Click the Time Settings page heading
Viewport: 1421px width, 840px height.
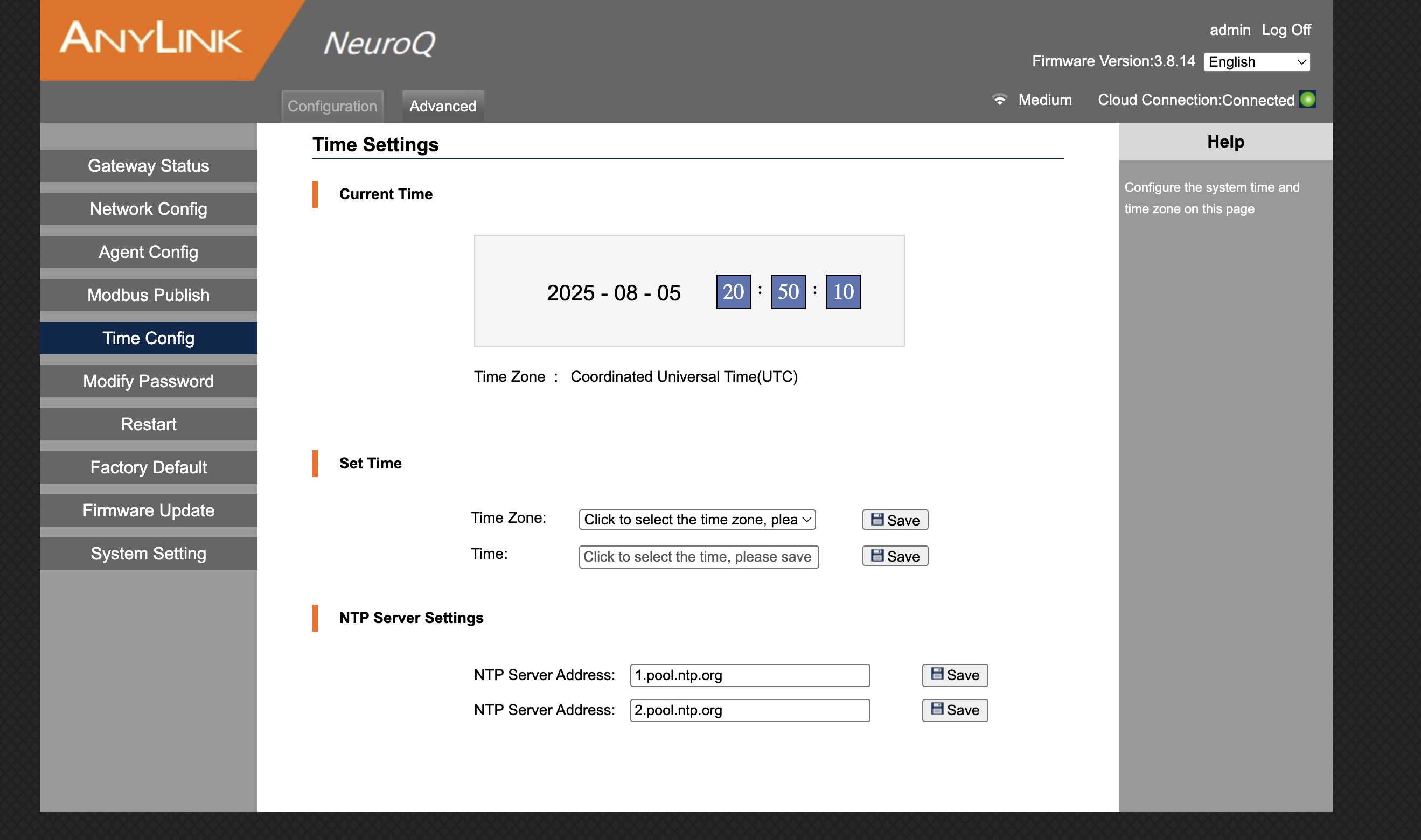(375, 145)
